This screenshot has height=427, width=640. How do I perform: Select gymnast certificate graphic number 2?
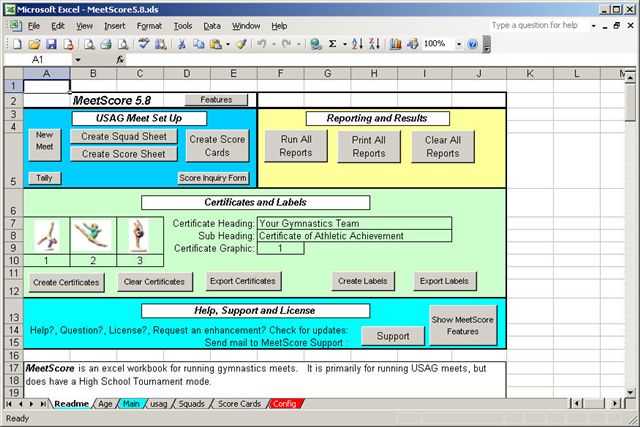(x=93, y=236)
